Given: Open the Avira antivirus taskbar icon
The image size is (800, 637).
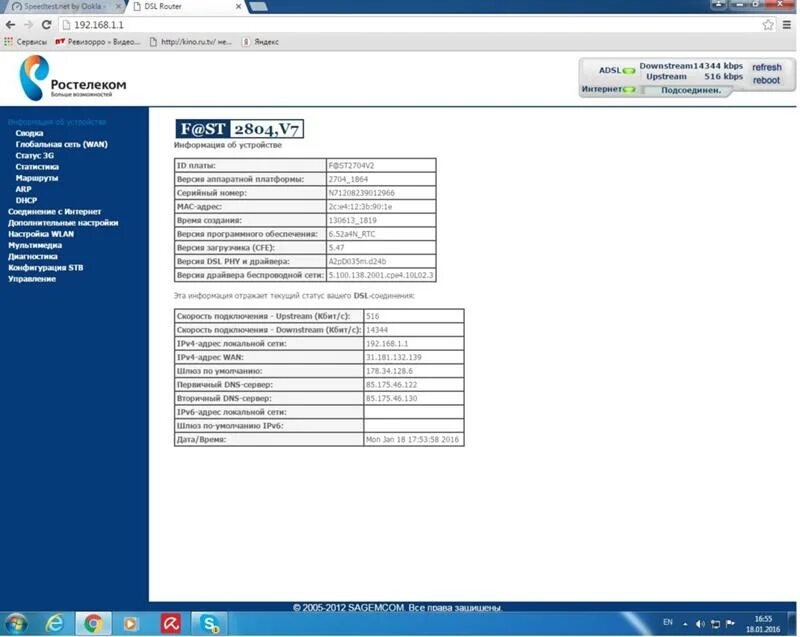Looking at the screenshot, I should pyautogui.click(x=171, y=623).
